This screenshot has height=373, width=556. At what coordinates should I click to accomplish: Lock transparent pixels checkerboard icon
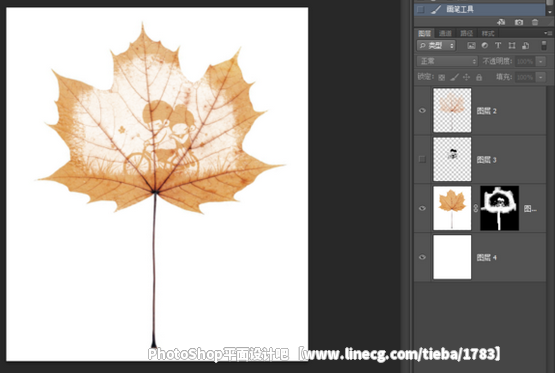441,77
